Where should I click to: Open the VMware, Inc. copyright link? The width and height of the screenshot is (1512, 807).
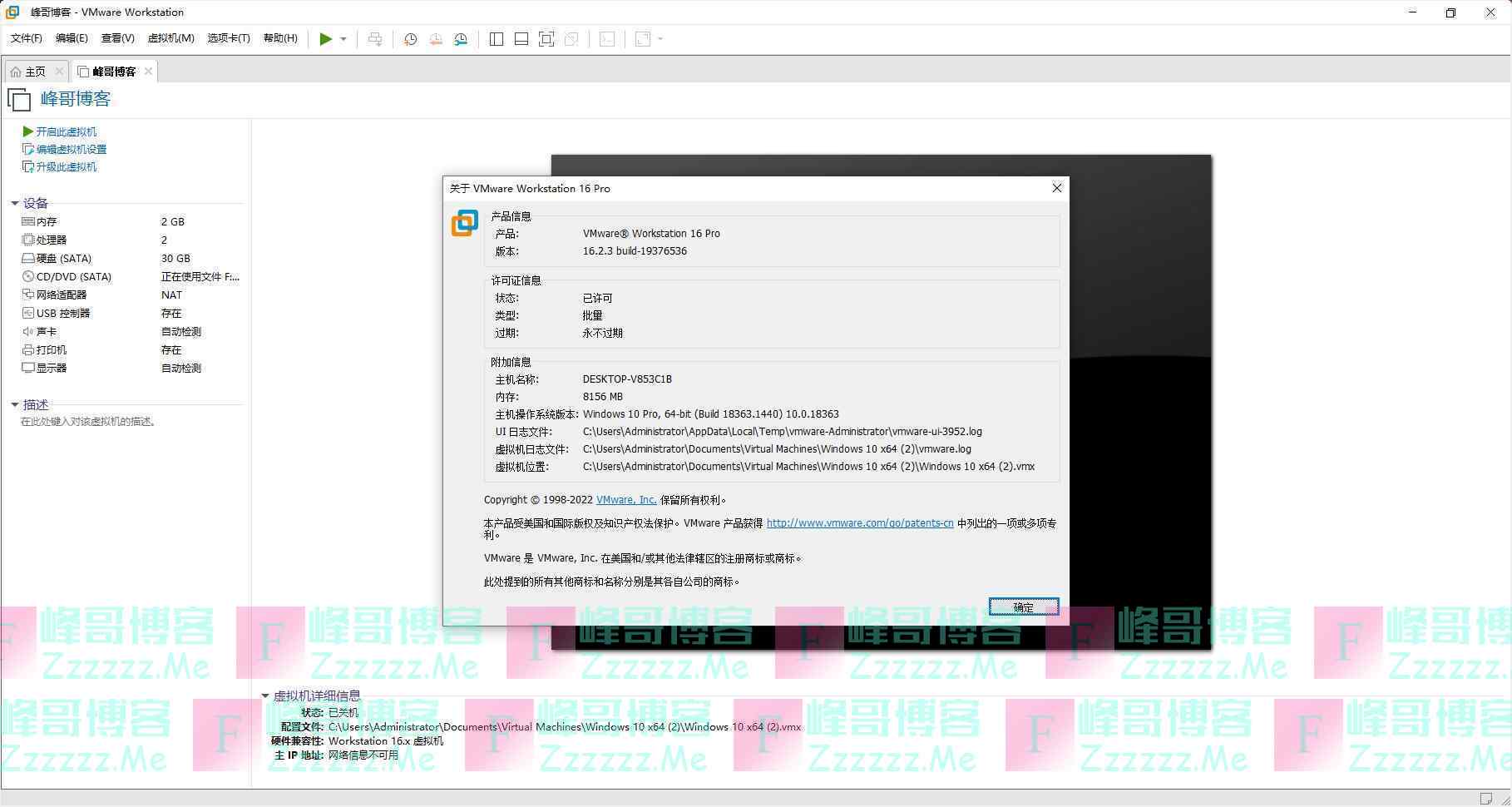(625, 500)
